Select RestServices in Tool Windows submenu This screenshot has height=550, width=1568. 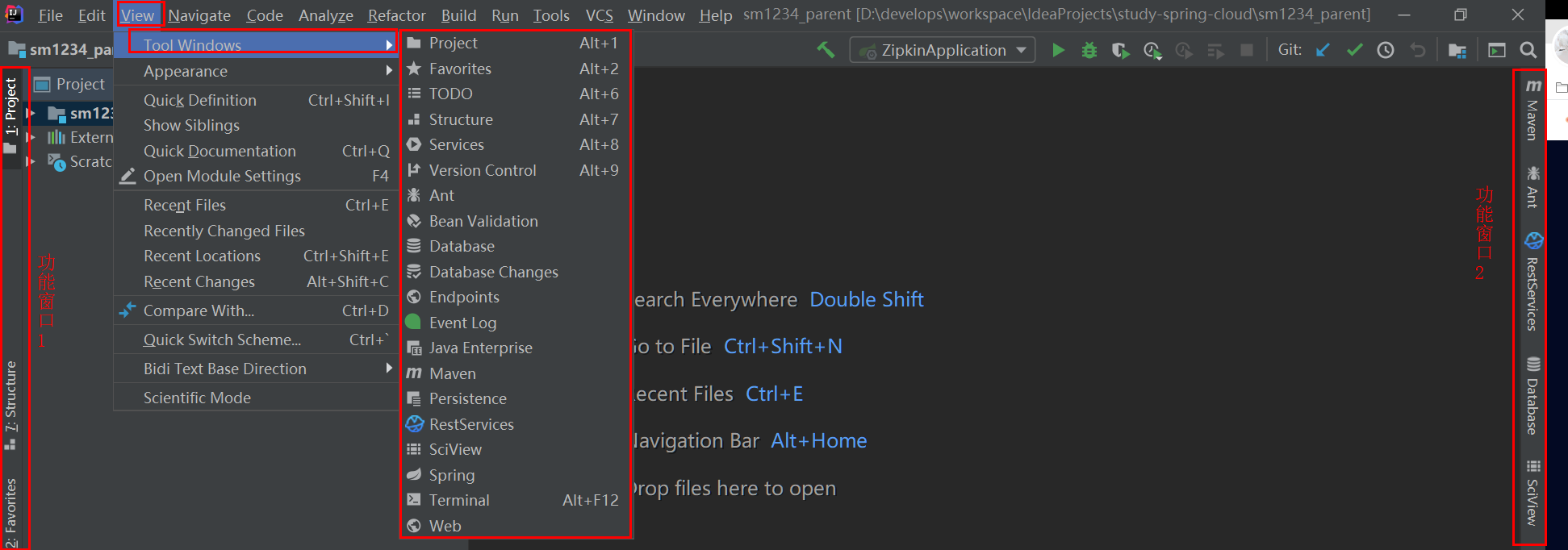(515, 424)
